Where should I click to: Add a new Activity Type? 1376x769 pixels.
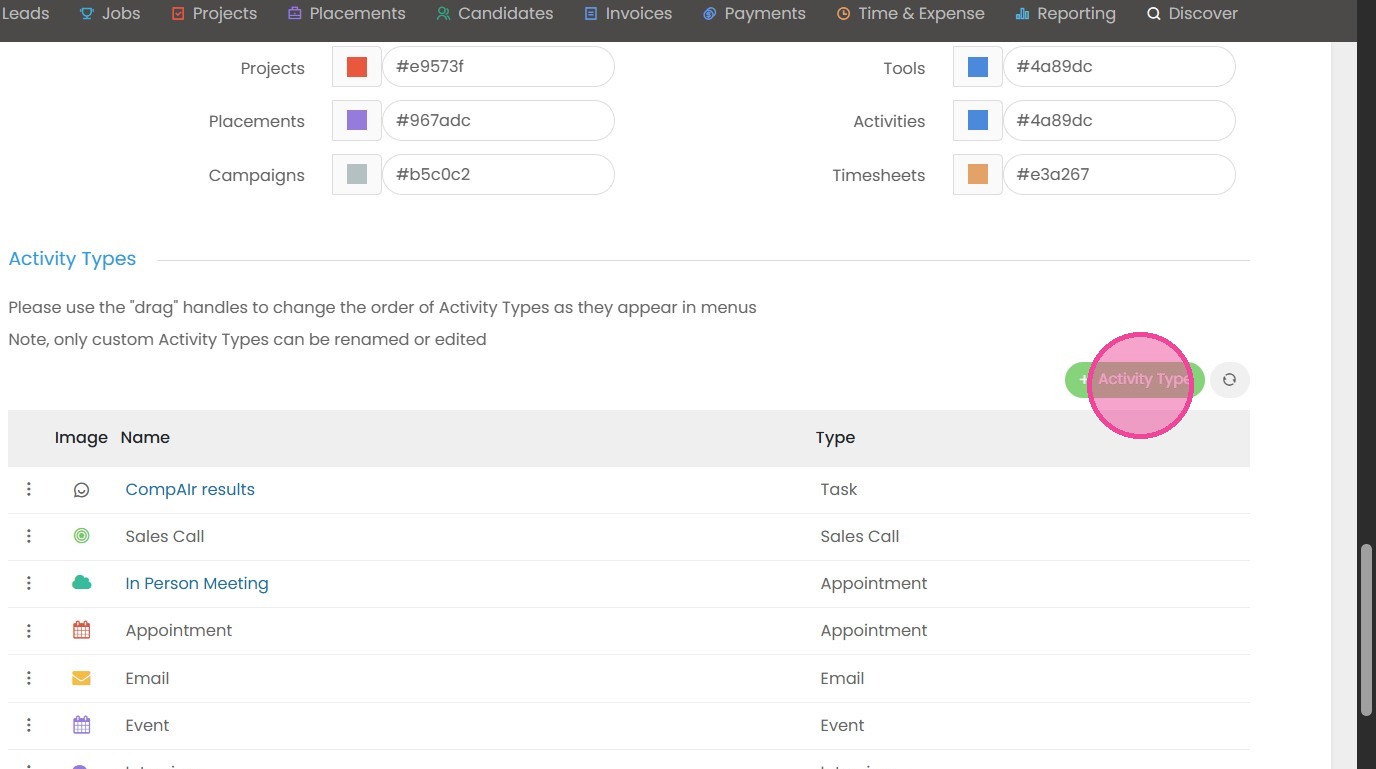pos(1134,380)
